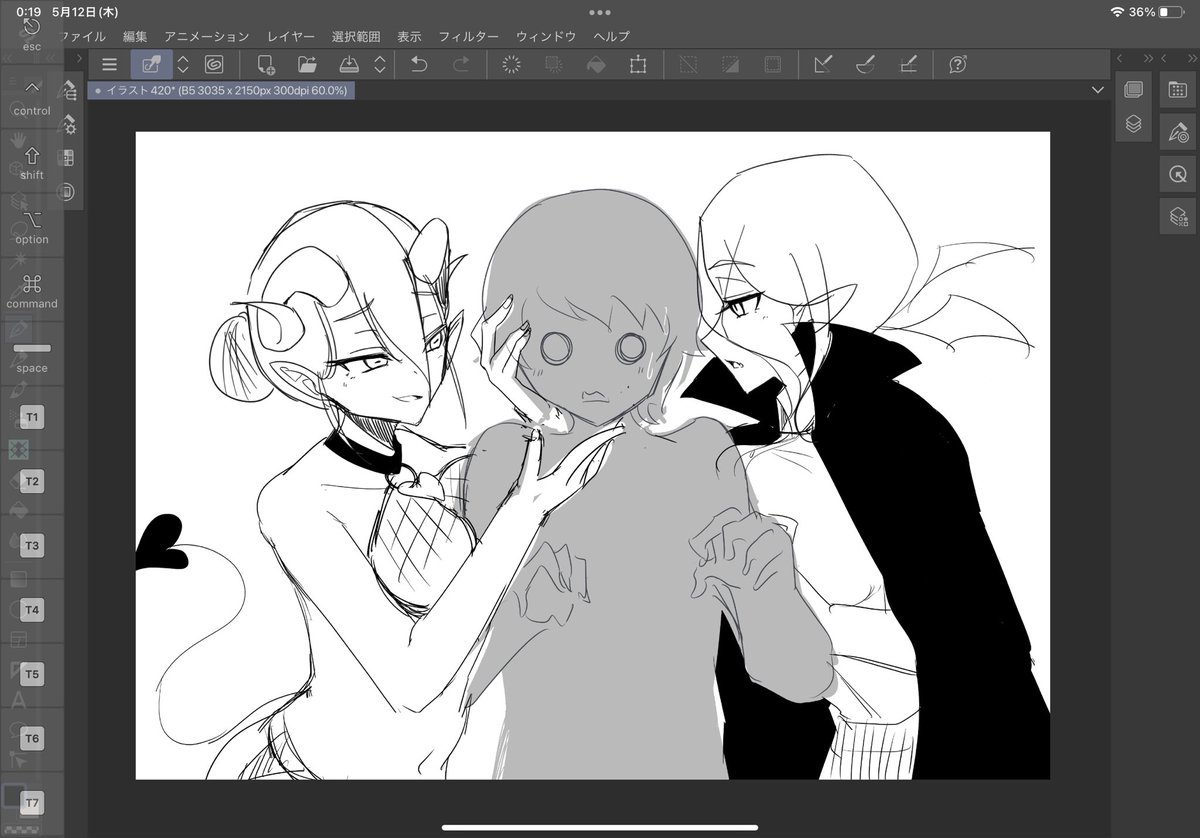This screenshot has height=838, width=1200.
Task: Expand first right dock with double chevron
Action: (x=1147, y=59)
